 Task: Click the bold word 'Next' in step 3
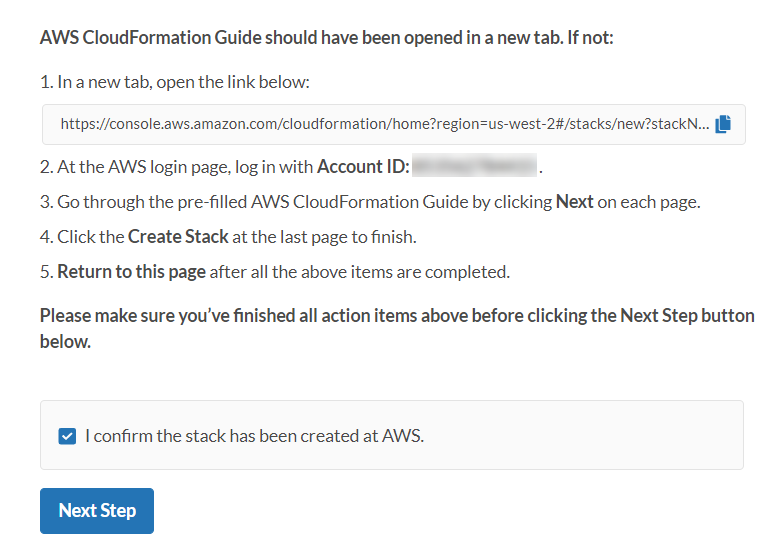[575, 202]
